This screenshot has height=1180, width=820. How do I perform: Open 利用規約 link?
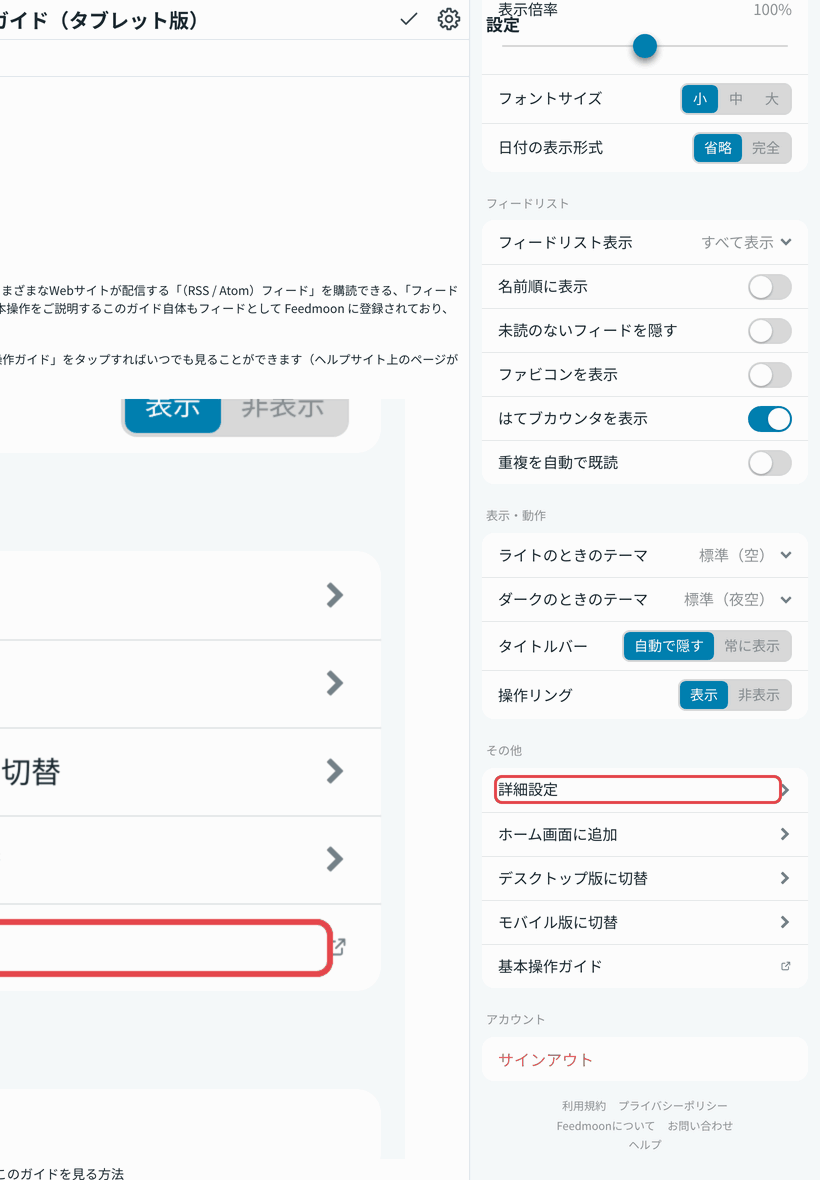(584, 1105)
